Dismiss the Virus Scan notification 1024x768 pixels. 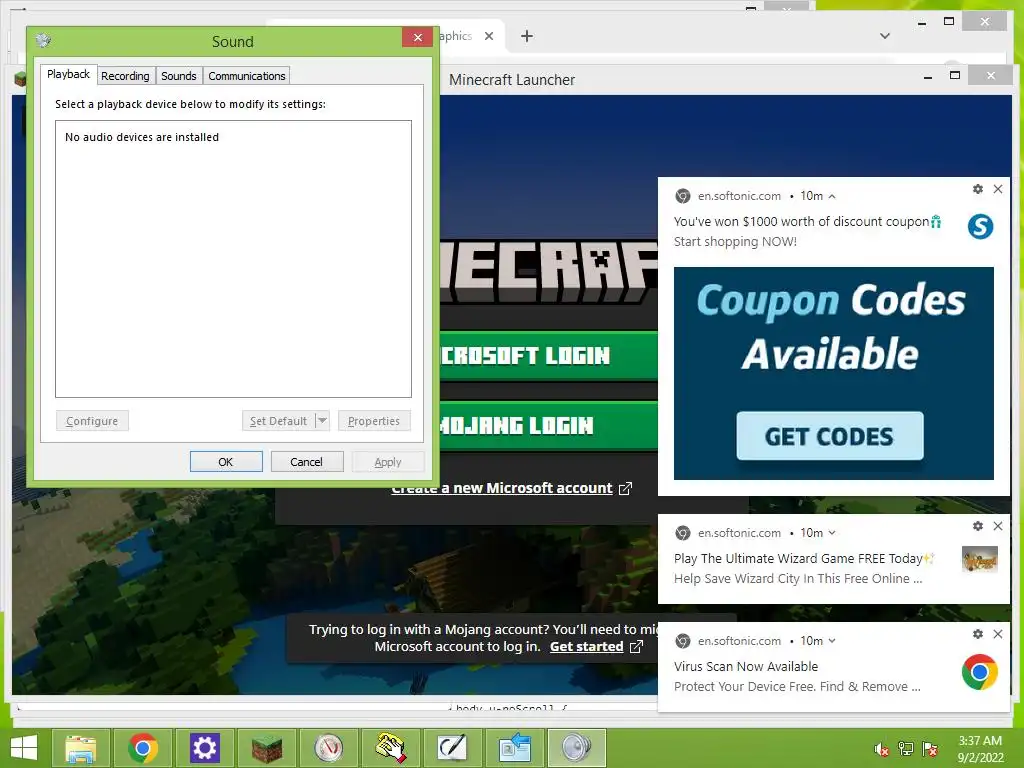pos(998,634)
